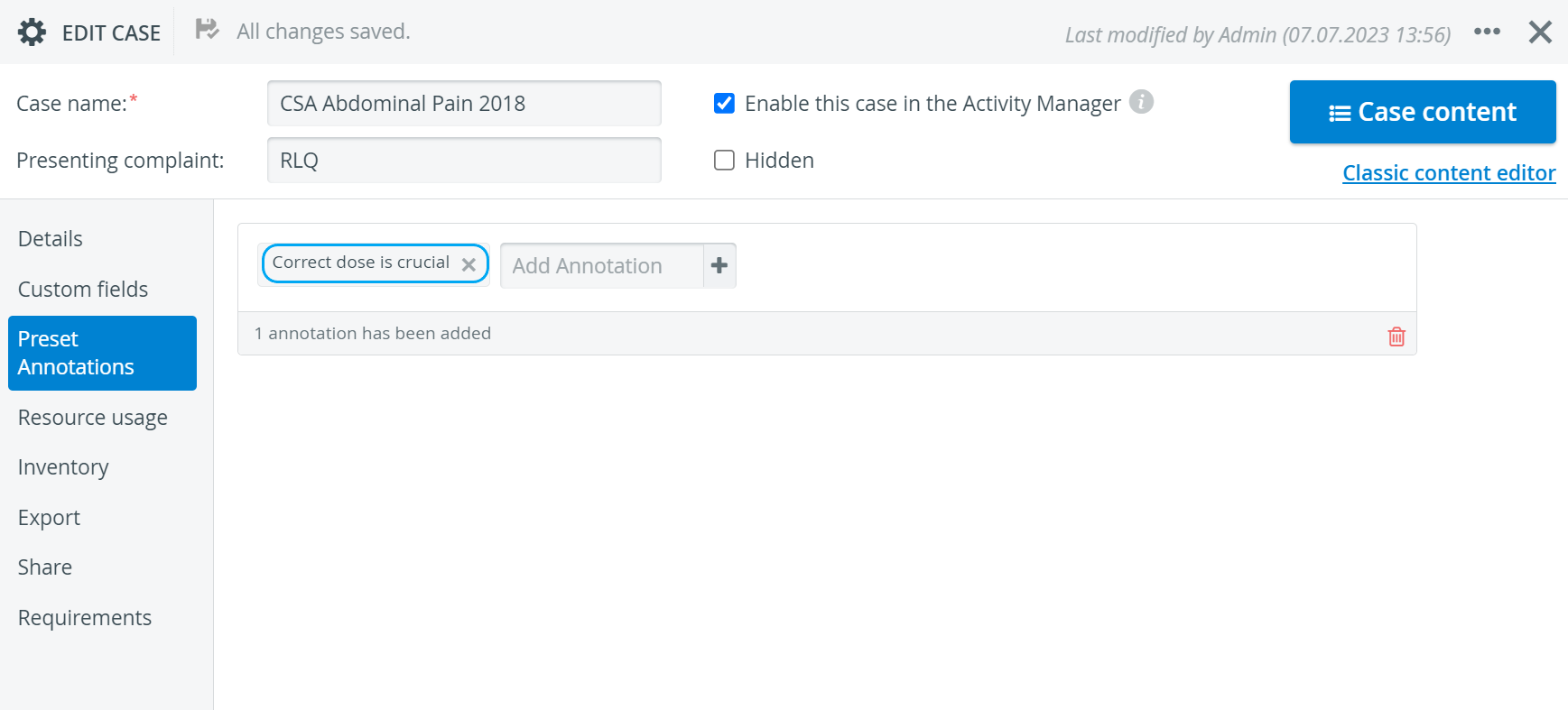The height and width of the screenshot is (710, 1568).
Task: Delete annotations with the red trash icon
Action: (1396, 337)
